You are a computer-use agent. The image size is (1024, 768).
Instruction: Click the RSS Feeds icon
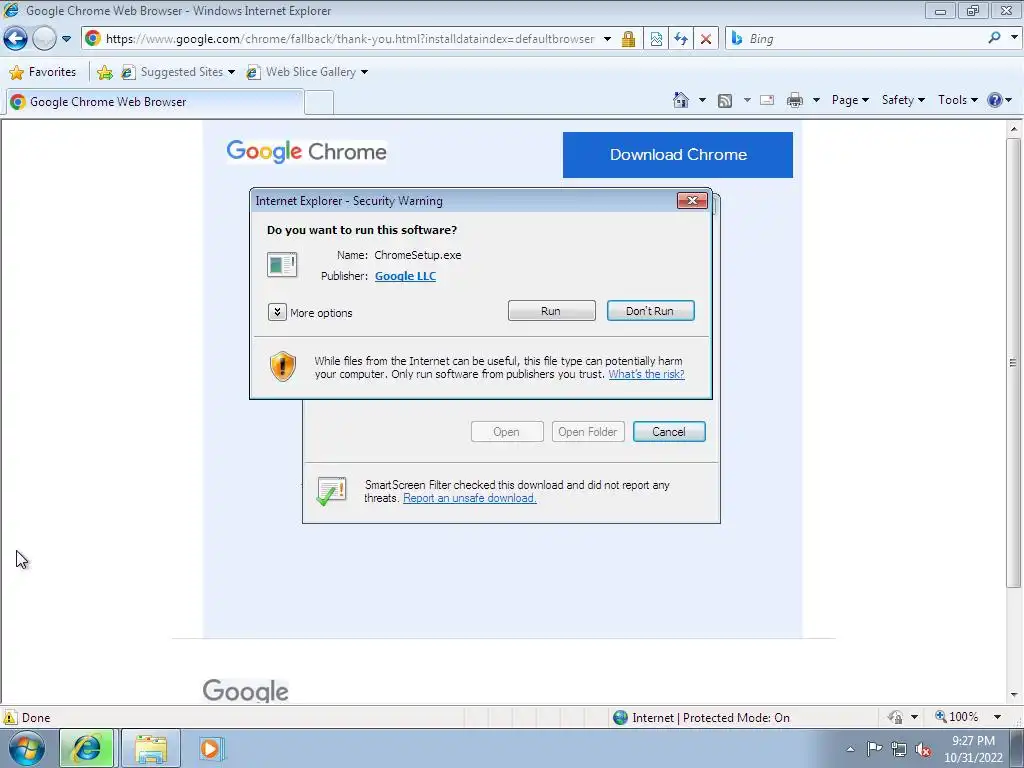[x=724, y=100]
